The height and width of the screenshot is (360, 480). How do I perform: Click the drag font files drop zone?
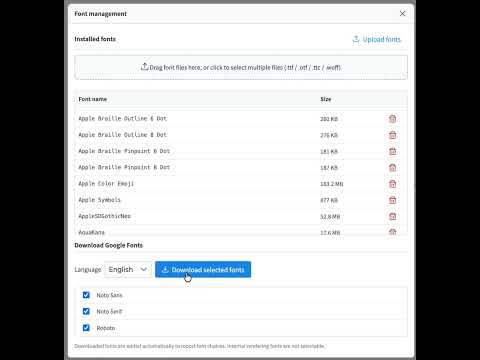click(241, 67)
